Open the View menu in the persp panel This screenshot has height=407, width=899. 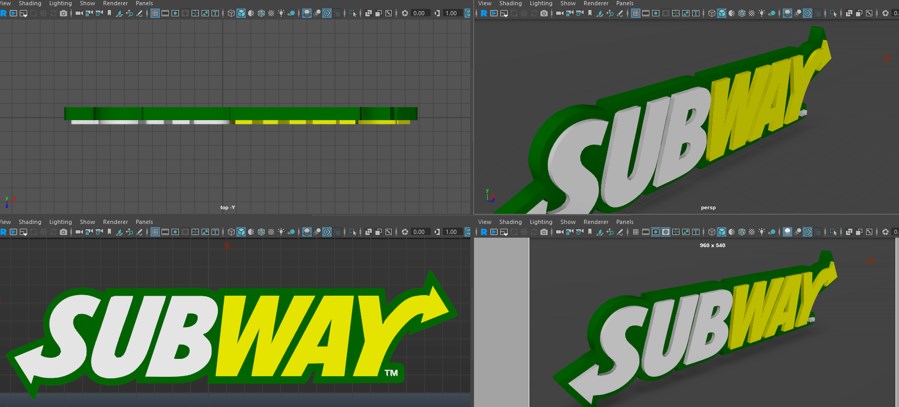click(x=484, y=3)
